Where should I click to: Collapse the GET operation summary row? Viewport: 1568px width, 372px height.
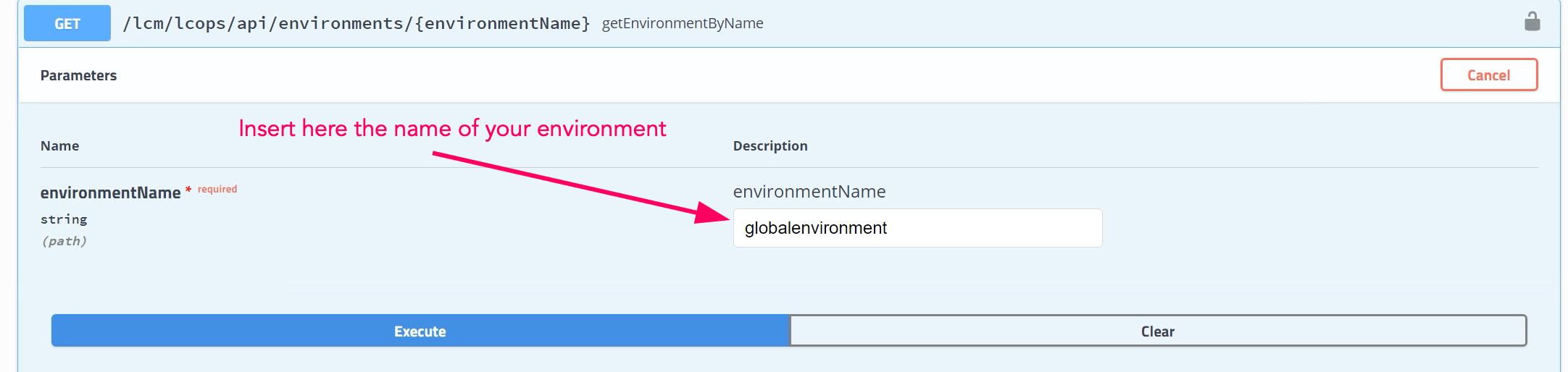pyautogui.click(x=1087, y=23)
